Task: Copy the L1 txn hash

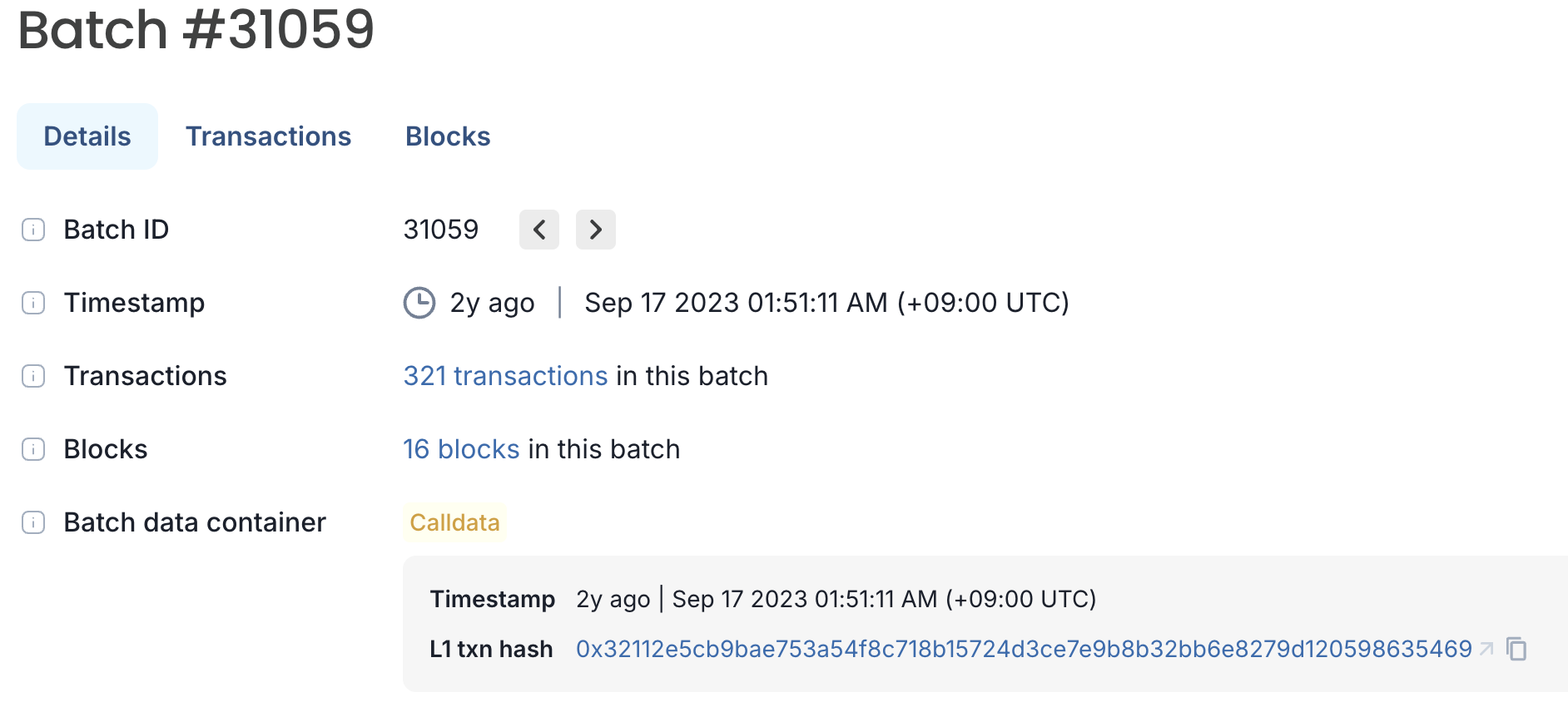Action: click(1516, 649)
